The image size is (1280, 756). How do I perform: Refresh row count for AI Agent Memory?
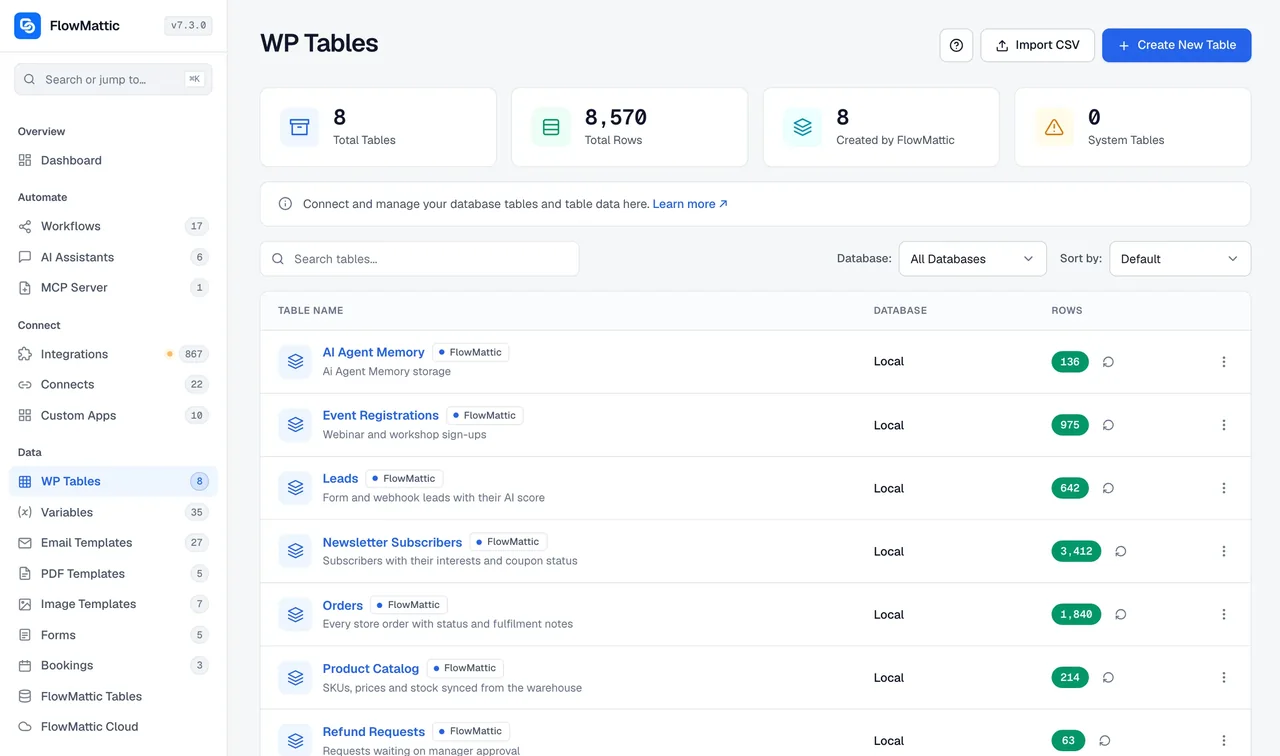(x=1108, y=362)
